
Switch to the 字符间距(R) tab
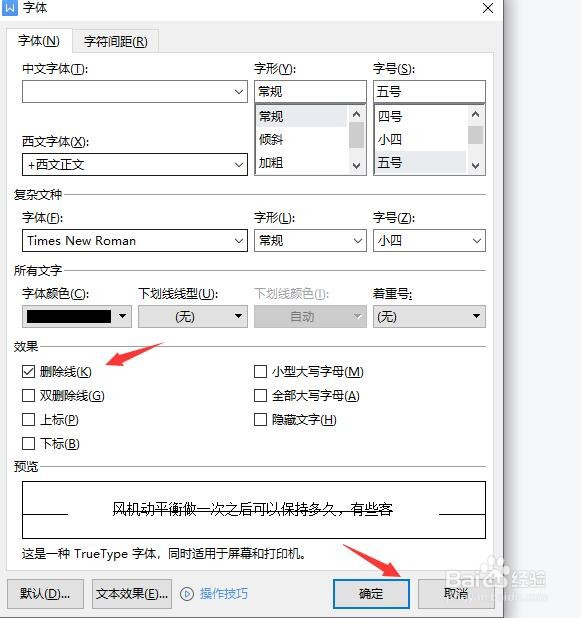(x=116, y=41)
